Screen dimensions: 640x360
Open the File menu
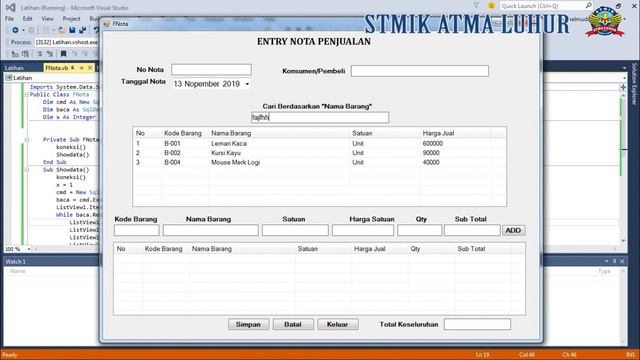click(9, 19)
